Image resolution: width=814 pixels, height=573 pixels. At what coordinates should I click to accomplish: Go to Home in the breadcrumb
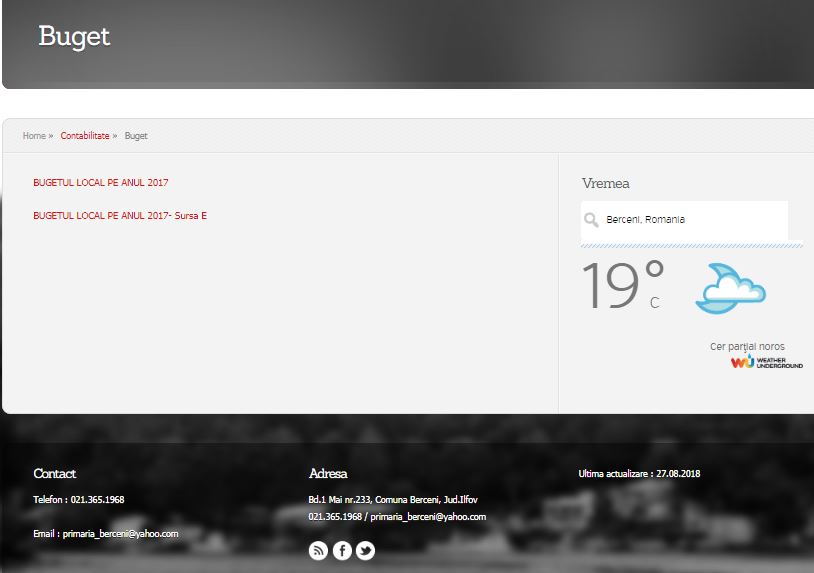34,136
